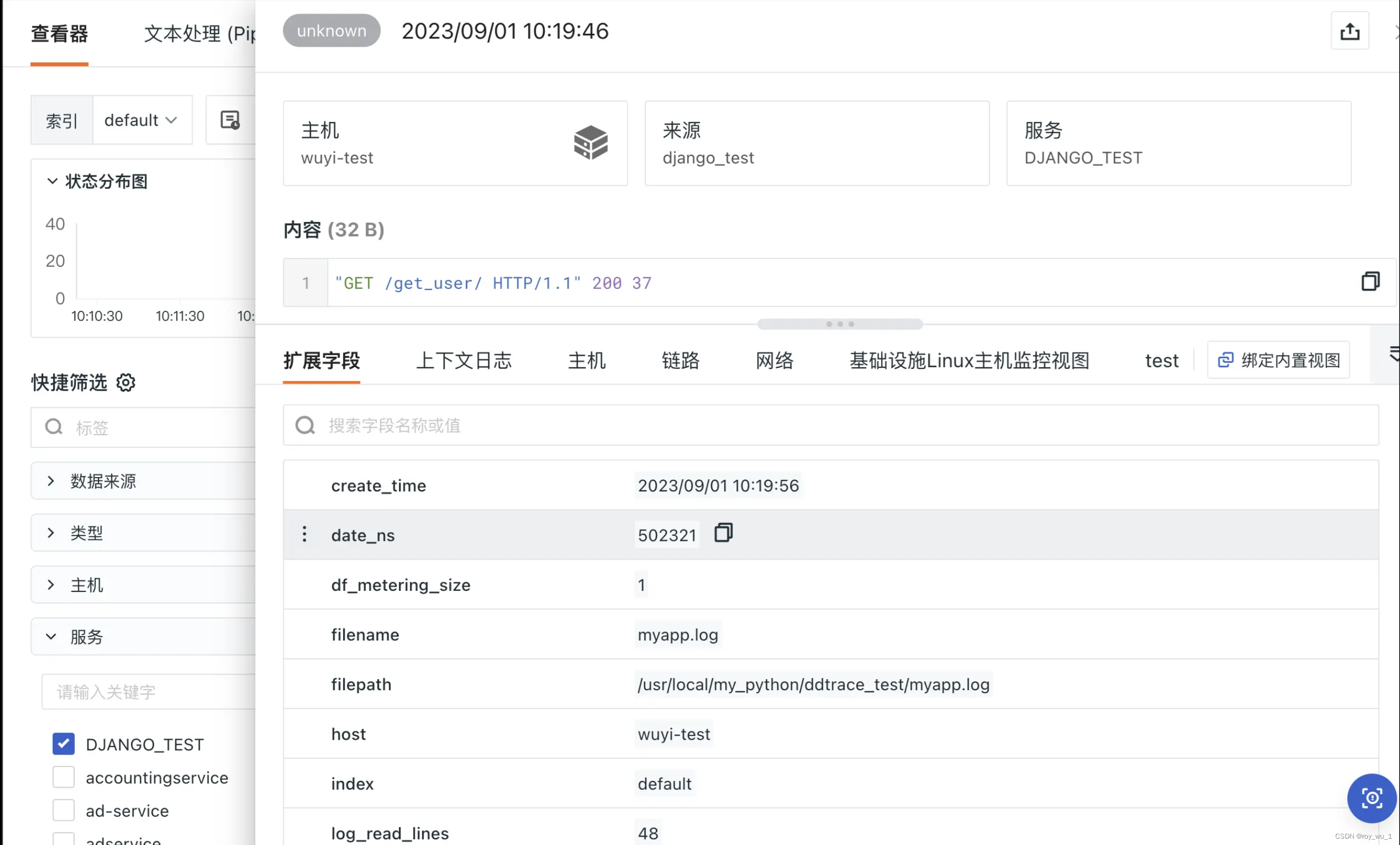Open the default index dropdown
The height and width of the screenshot is (845, 1400).
tap(142, 120)
